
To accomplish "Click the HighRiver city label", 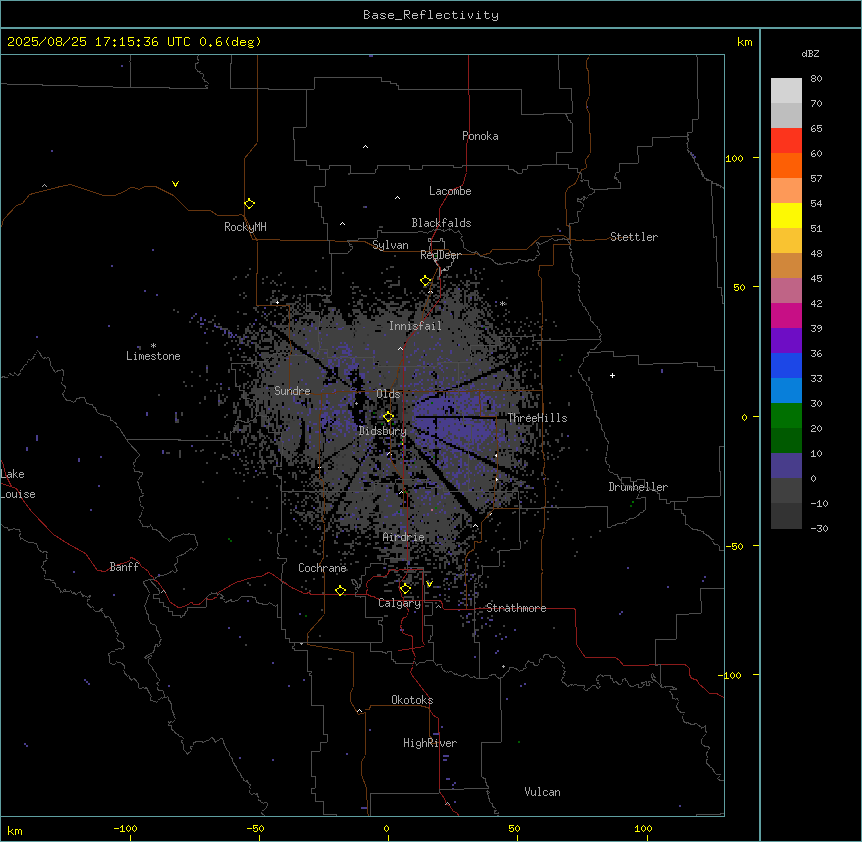I will coord(430,743).
